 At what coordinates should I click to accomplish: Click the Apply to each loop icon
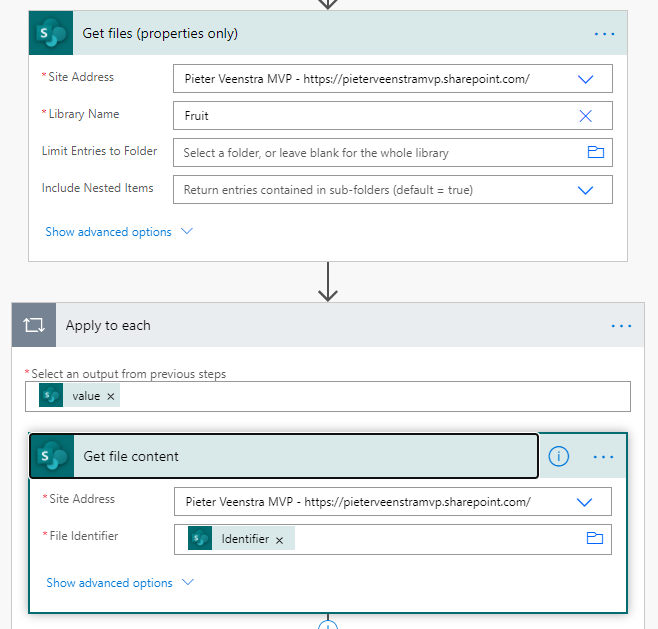[x=34, y=325]
